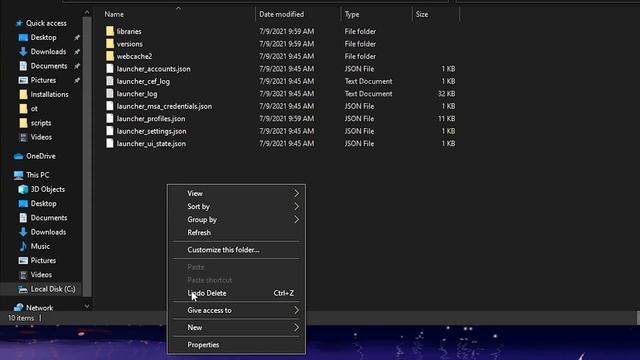
Task: Expand the Sort by submenu arrow
Action: (x=296, y=207)
